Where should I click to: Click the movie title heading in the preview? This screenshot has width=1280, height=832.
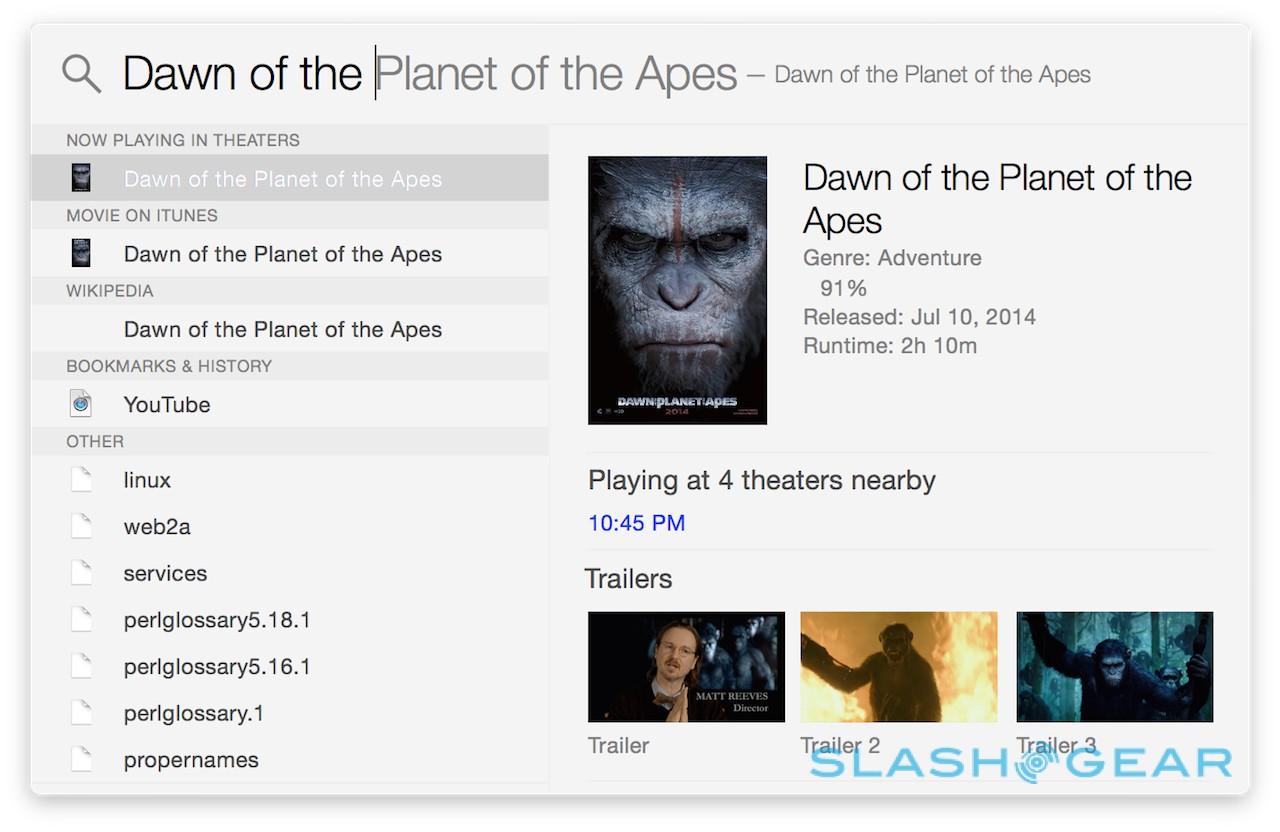(997, 198)
